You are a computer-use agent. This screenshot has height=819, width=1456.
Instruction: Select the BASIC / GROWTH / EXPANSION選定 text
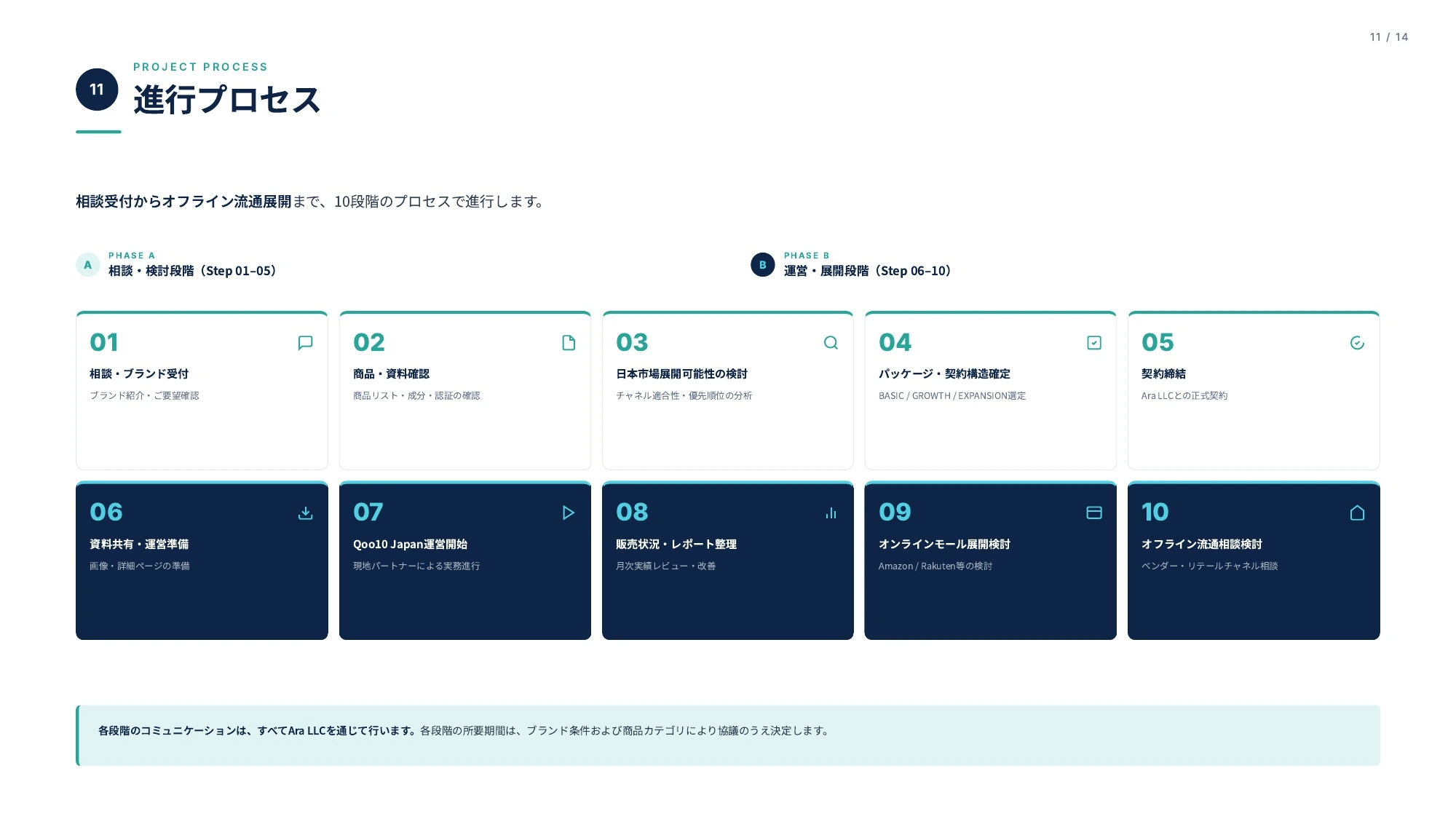(951, 396)
